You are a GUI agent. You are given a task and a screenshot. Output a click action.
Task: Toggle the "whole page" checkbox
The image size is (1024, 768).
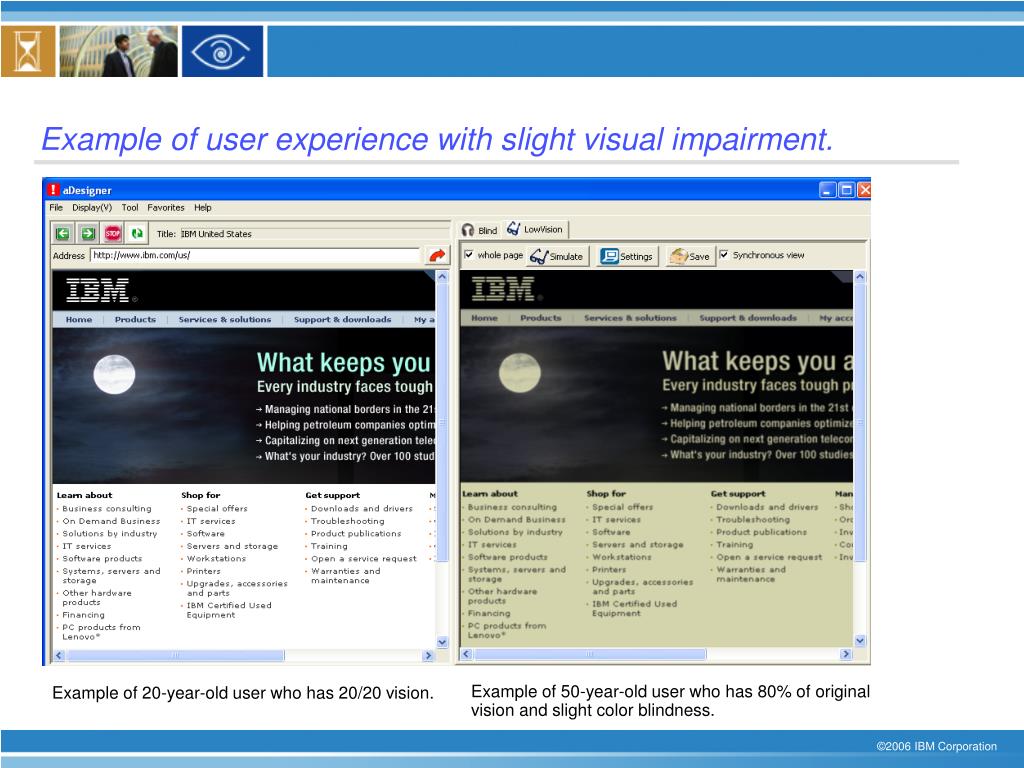click(x=468, y=255)
